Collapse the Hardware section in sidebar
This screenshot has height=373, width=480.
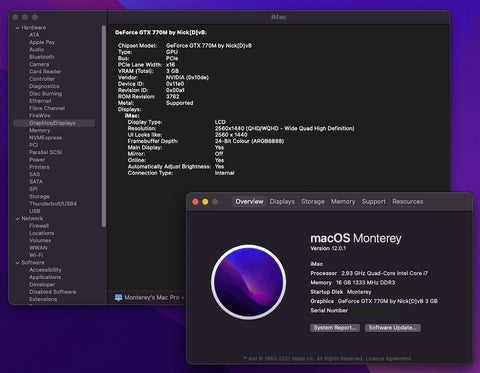click(x=18, y=28)
